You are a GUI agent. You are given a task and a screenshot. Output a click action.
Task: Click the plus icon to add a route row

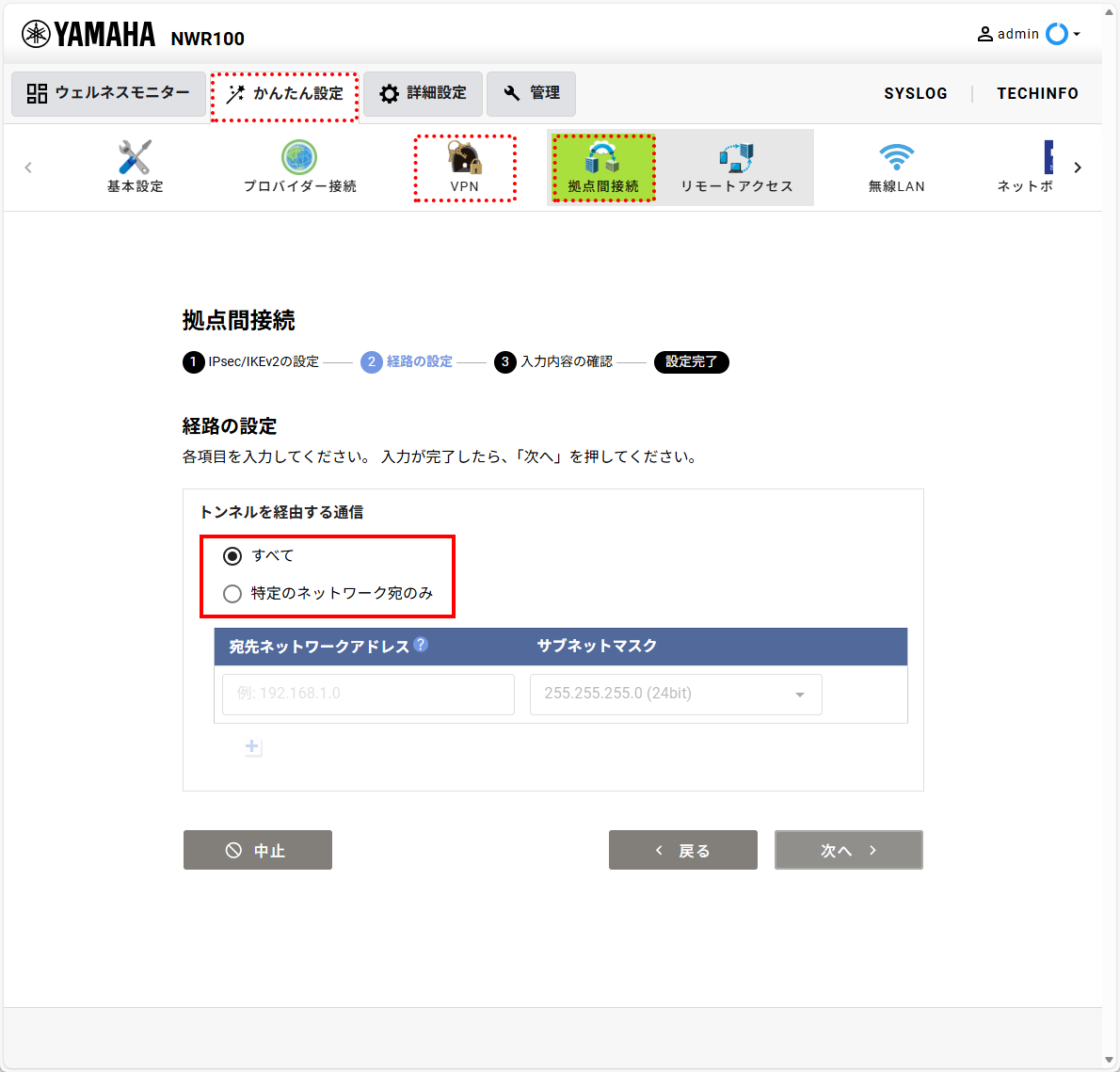click(x=253, y=747)
